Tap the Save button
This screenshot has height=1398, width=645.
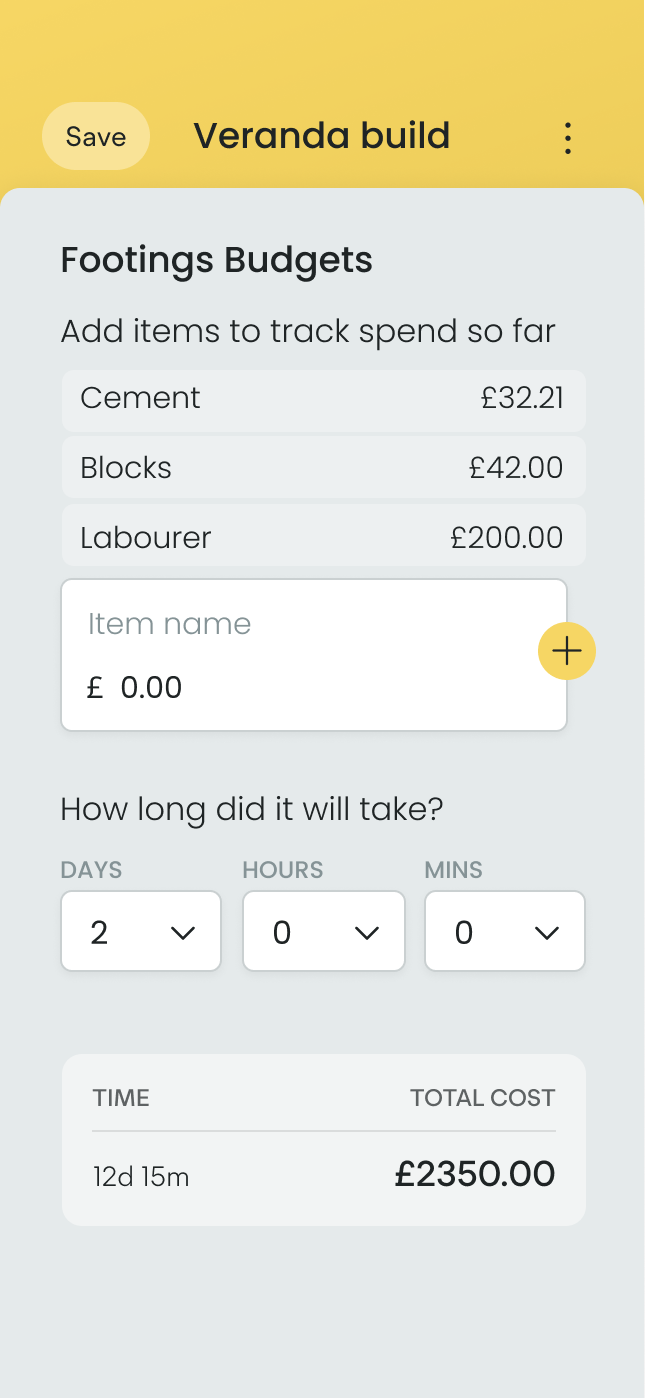[95, 136]
